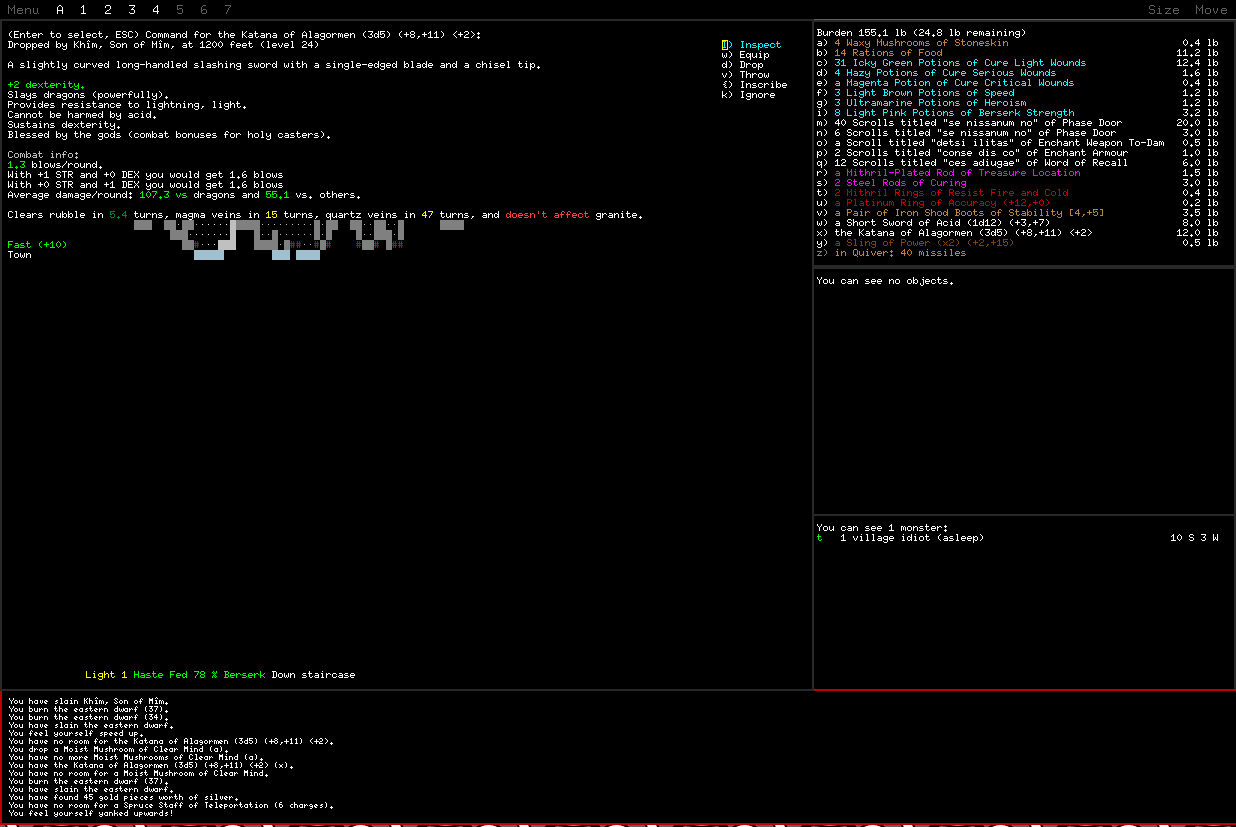Click the Move control in top bar
Viewport: 1236px width, 827px height.
point(1211,10)
